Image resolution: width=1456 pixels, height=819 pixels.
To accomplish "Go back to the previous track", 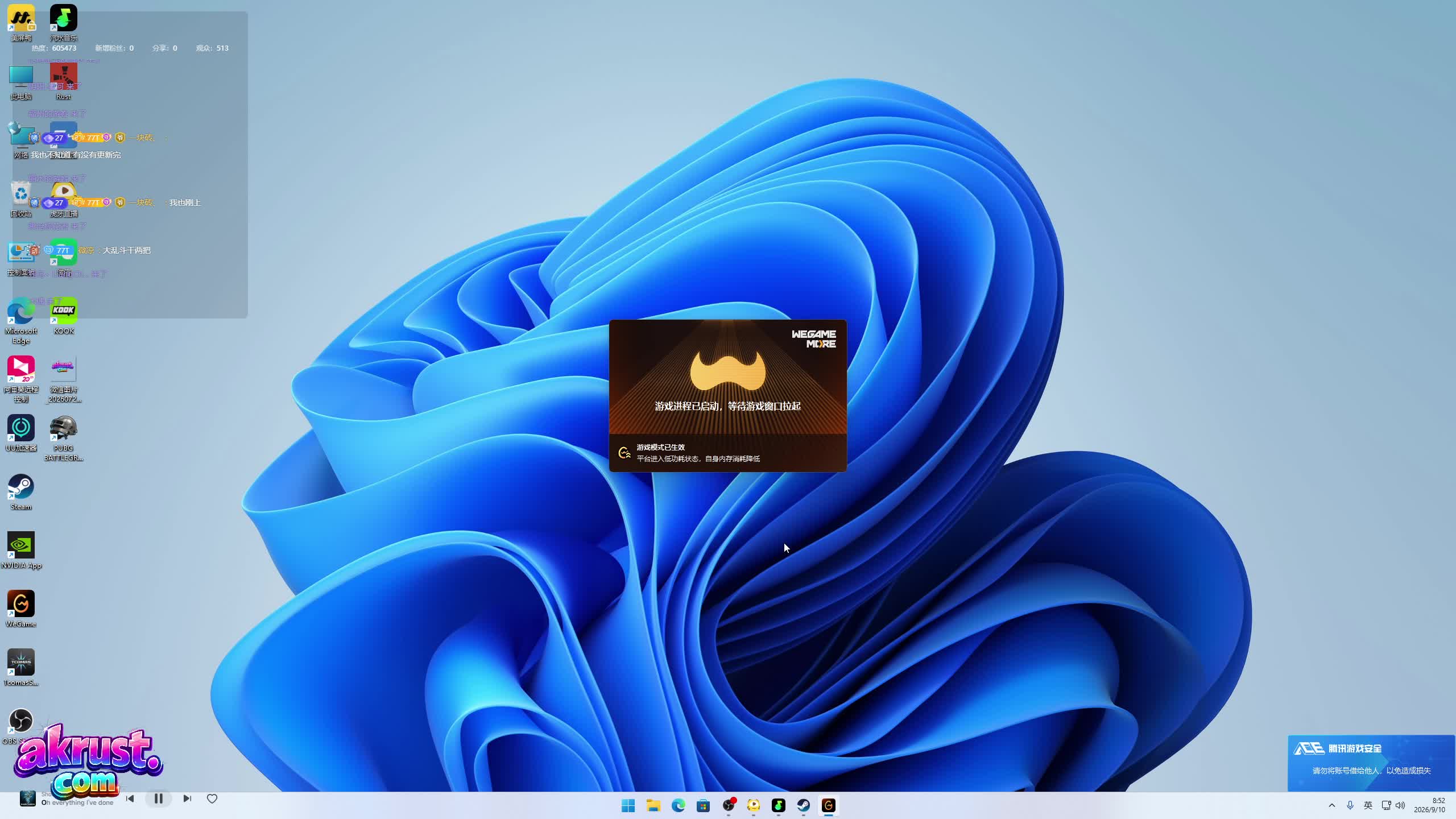I will (130, 799).
